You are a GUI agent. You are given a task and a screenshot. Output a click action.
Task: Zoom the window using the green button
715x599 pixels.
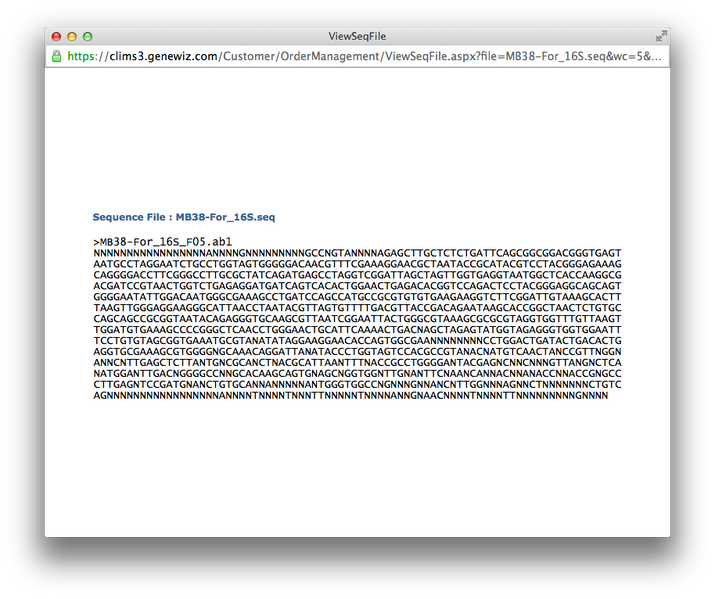pos(88,36)
